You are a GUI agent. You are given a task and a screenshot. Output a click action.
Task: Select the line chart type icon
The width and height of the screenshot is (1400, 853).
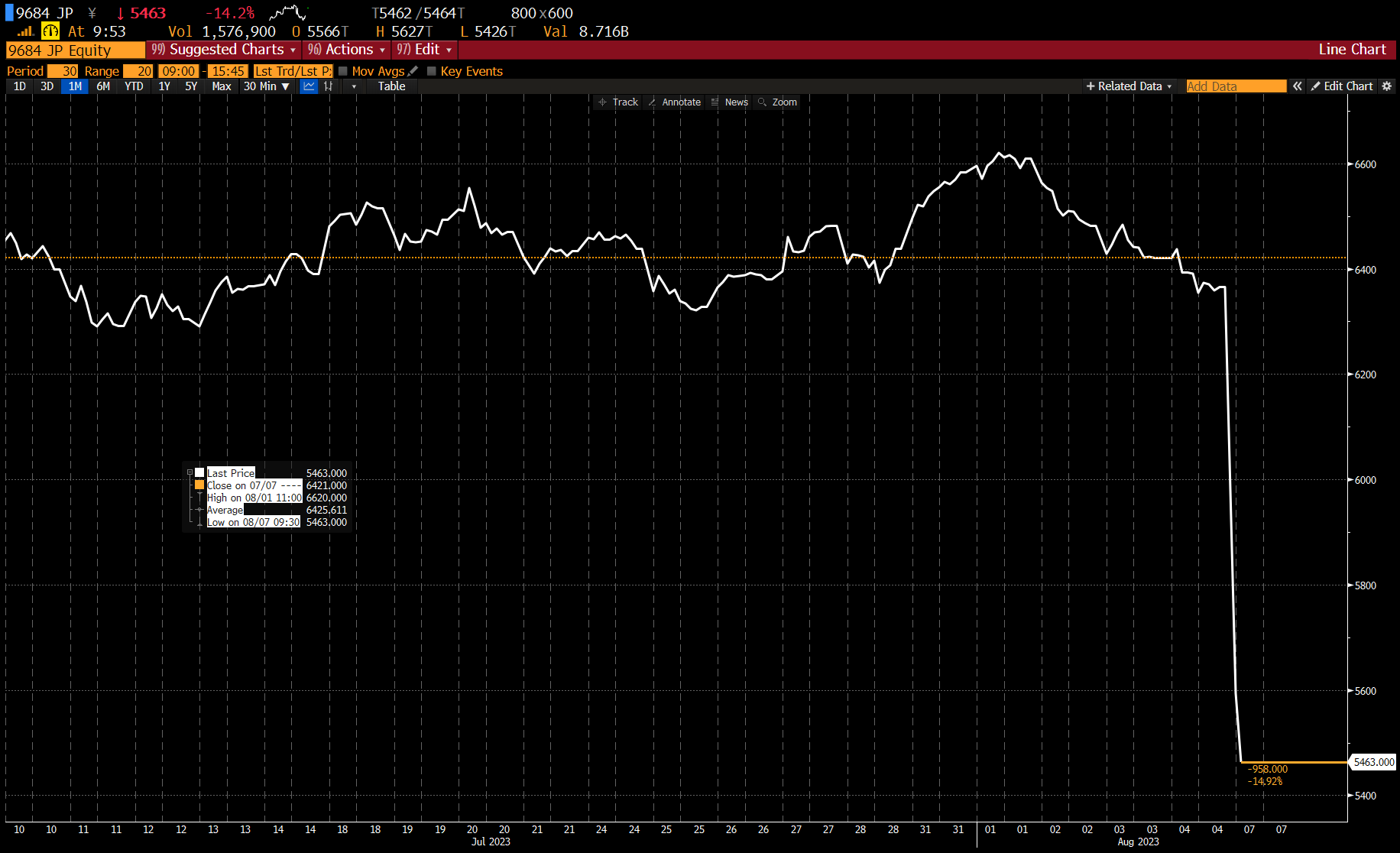click(309, 86)
